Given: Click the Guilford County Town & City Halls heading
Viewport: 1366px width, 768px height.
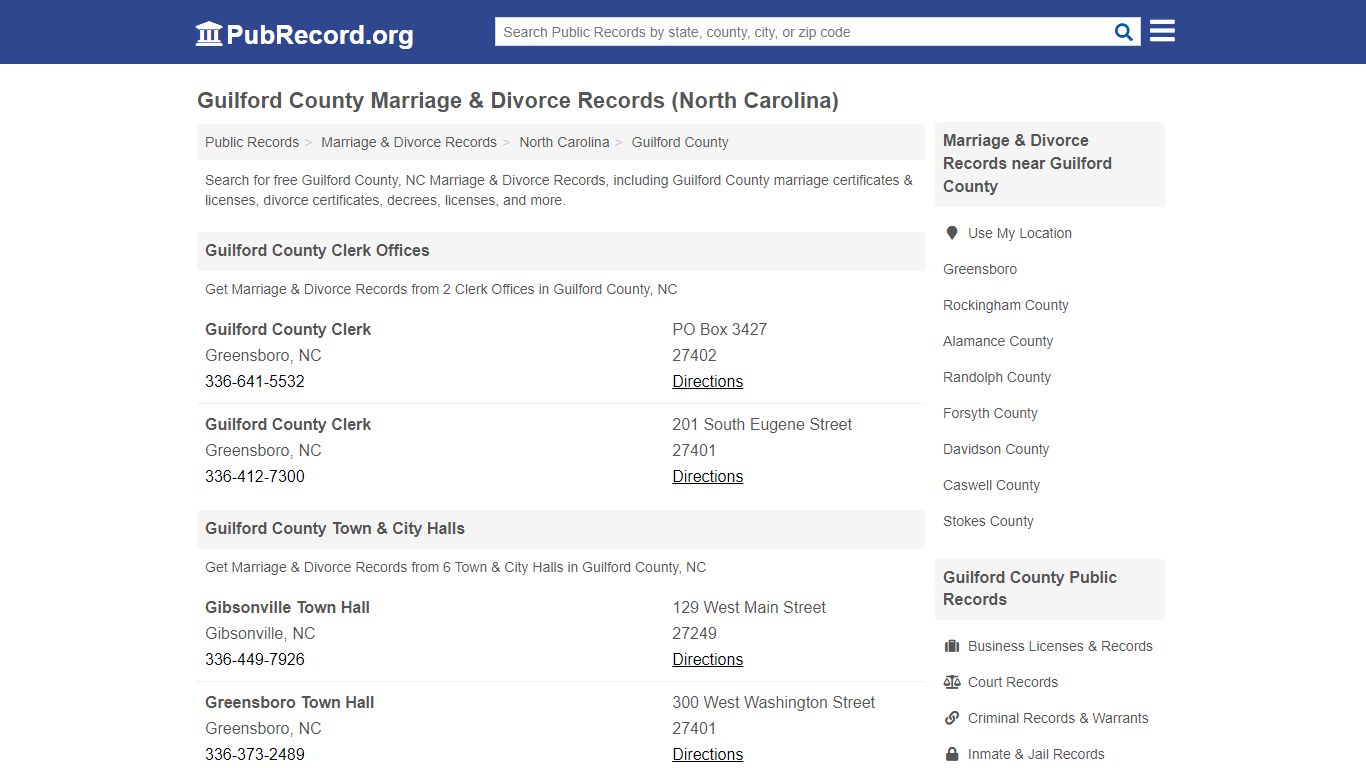Looking at the screenshot, I should point(335,528).
